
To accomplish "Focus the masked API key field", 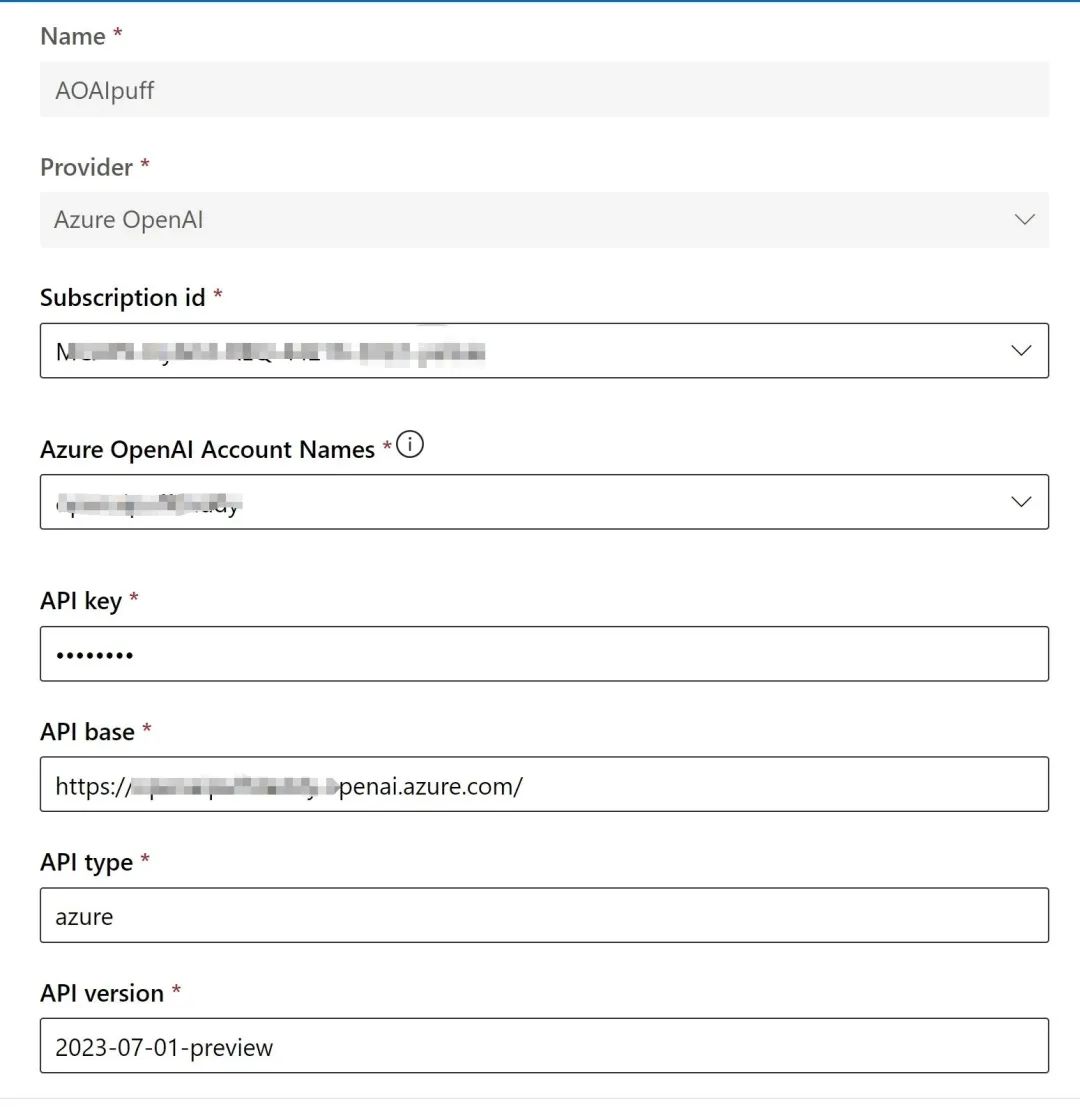I will tap(544, 654).
